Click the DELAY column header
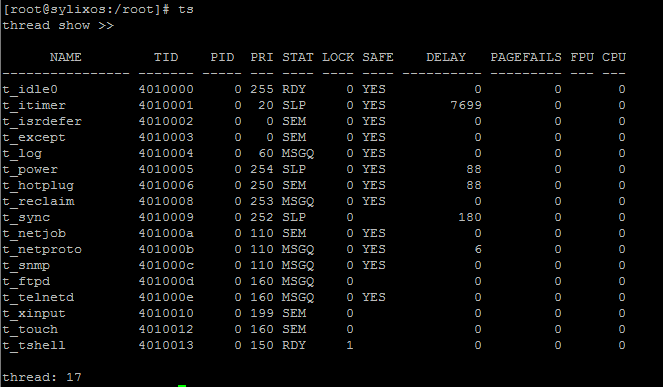Image resolution: width=663 pixels, height=387 pixels. pos(446,57)
